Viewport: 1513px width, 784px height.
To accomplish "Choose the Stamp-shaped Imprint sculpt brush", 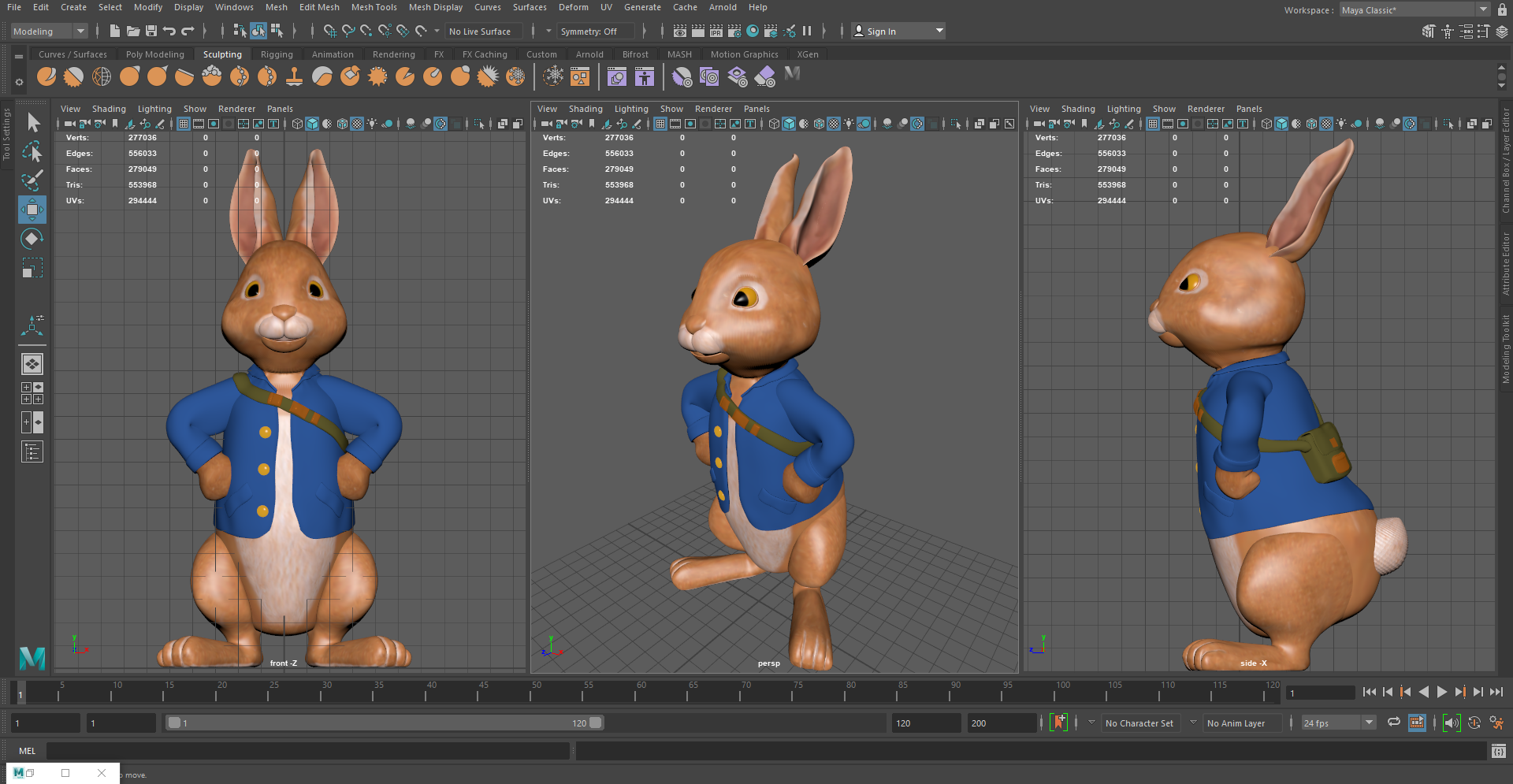I will [294, 76].
